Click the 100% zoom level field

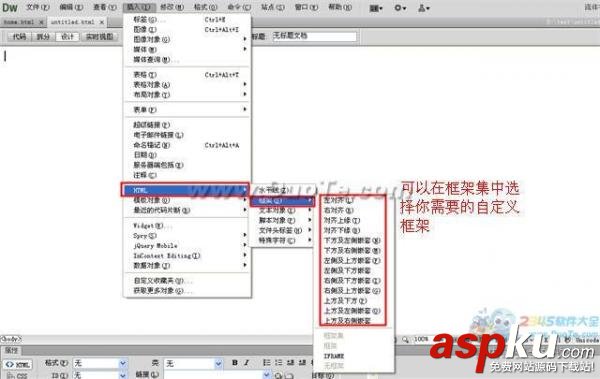point(421,339)
